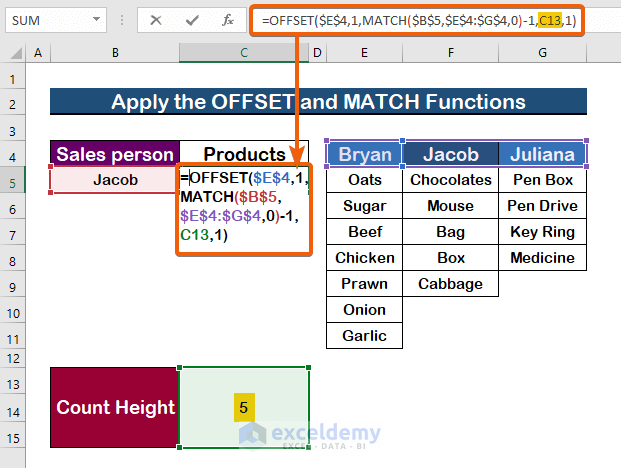Select the 'Bryan' header cell
The width and height of the screenshot is (621, 468).
364,154
